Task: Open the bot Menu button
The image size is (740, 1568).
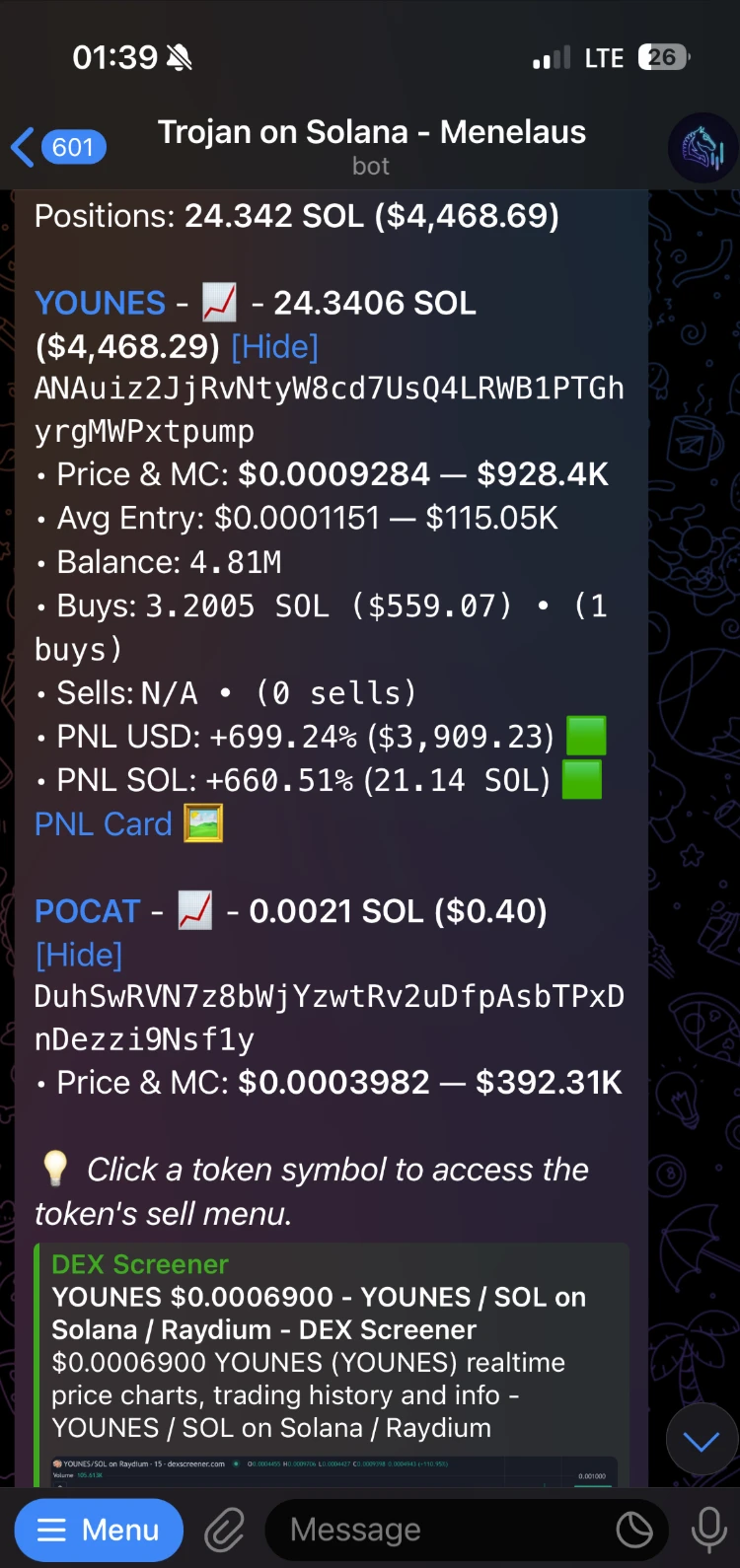Action: tap(99, 1530)
